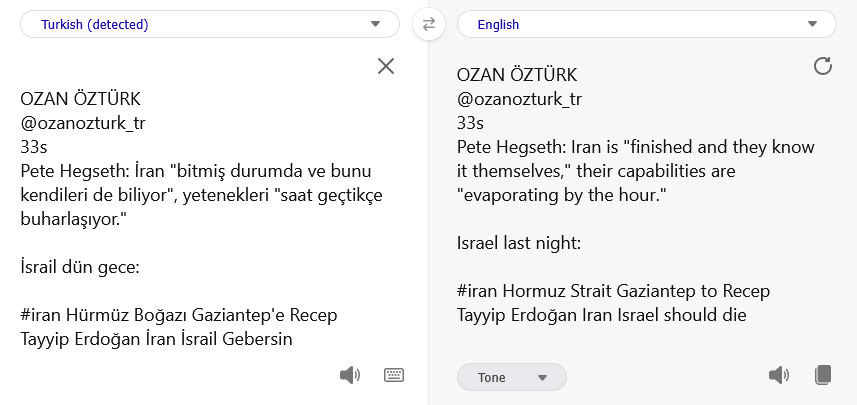
Task: Open the on-screen keyboard
Action: (394, 375)
